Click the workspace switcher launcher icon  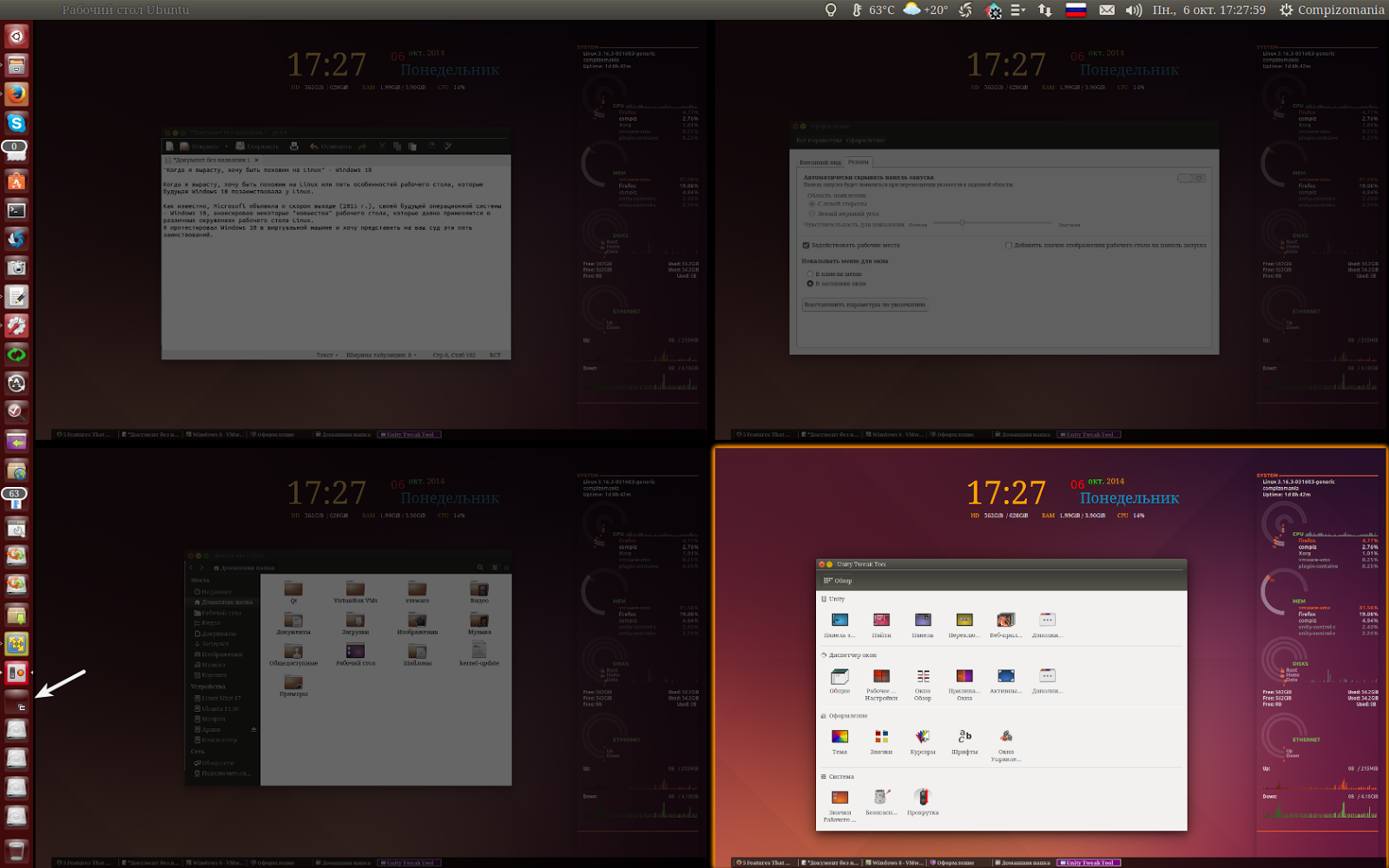click(16, 701)
